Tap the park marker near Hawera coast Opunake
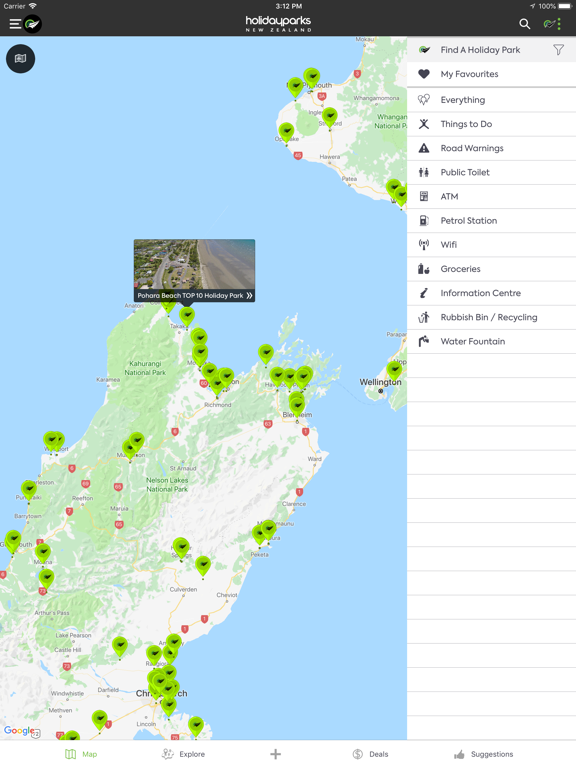The height and width of the screenshot is (768, 576). (286, 132)
